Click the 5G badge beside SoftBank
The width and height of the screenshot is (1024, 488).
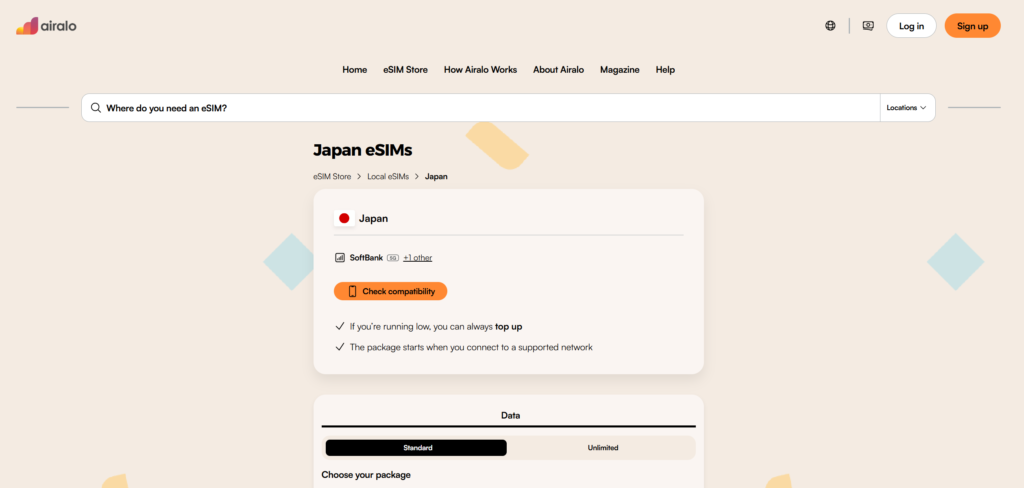(393, 258)
